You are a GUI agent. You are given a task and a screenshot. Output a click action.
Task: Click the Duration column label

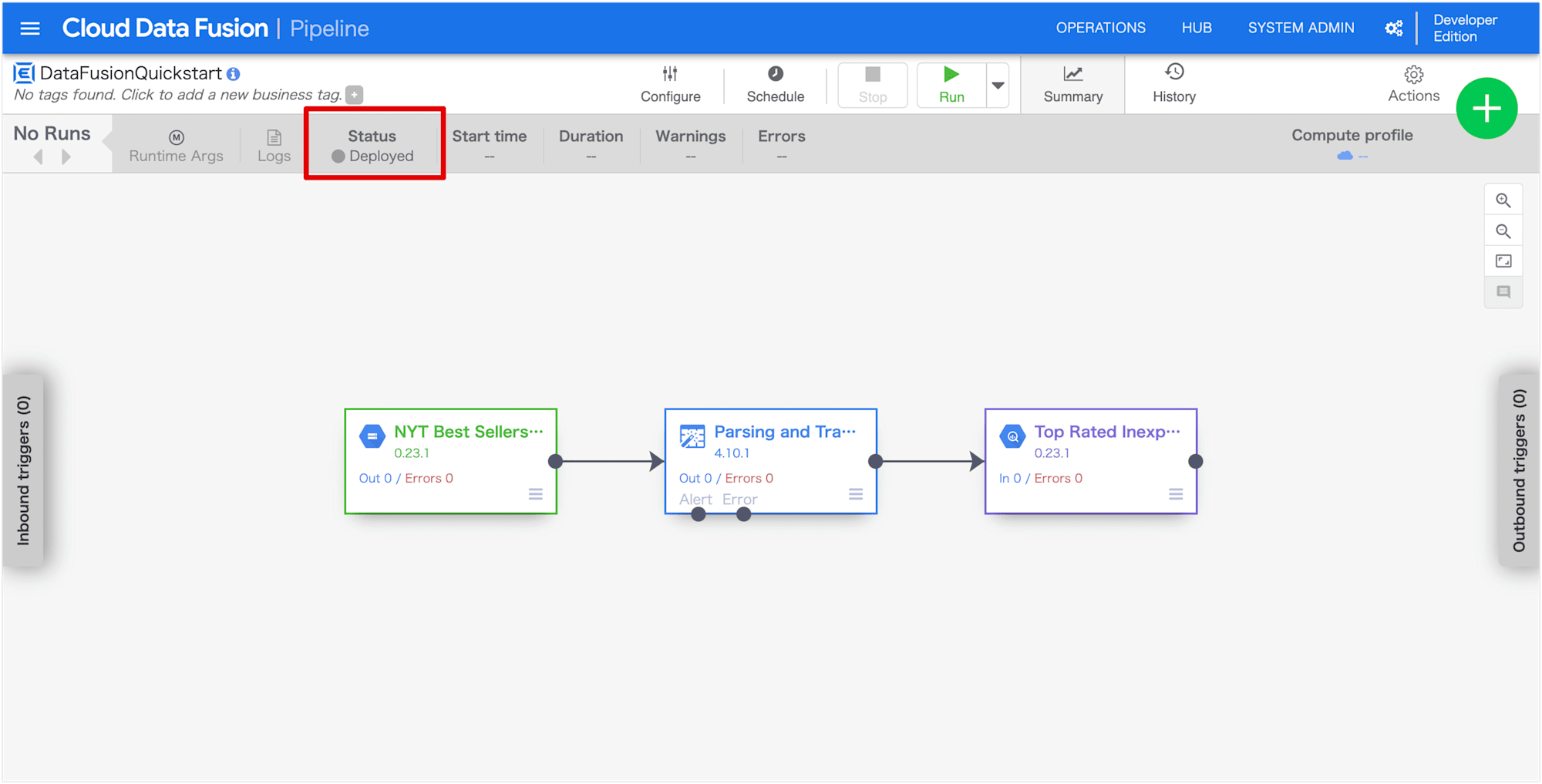point(591,136)
